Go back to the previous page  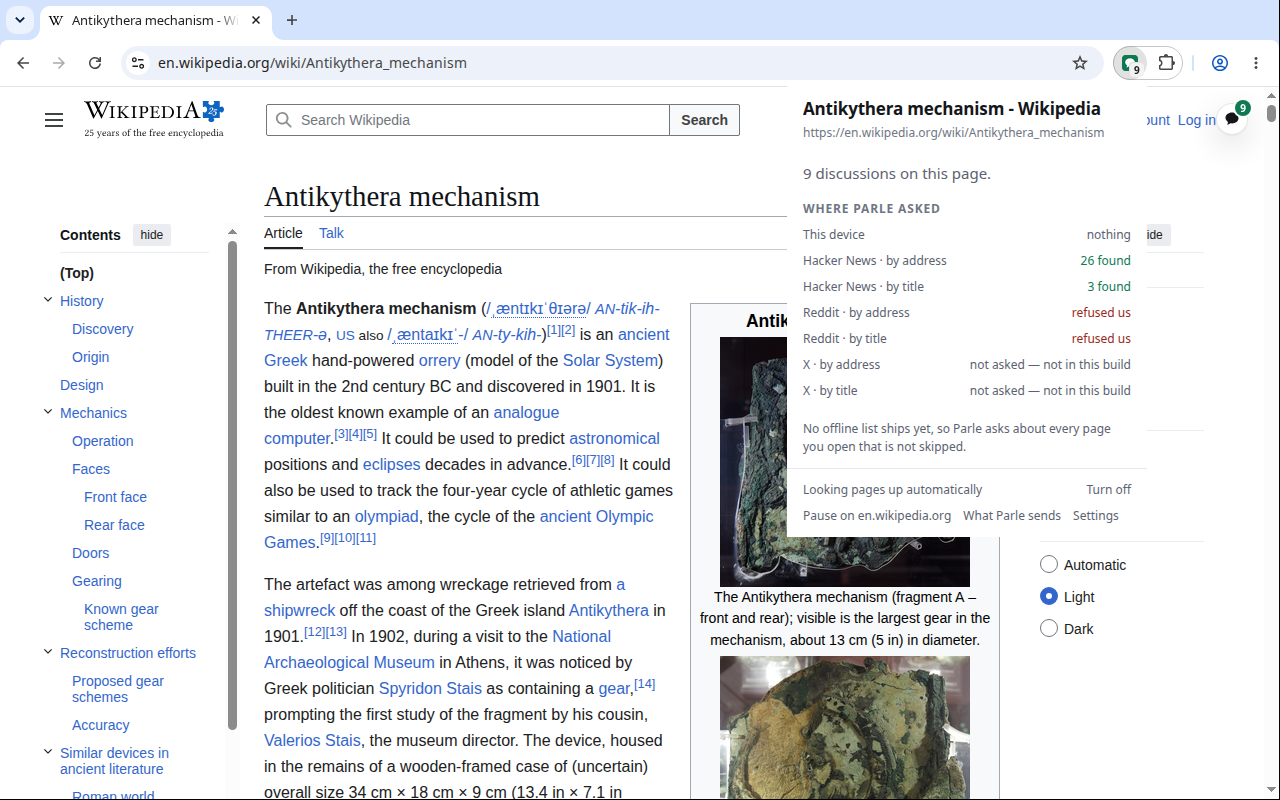point(23,63)
